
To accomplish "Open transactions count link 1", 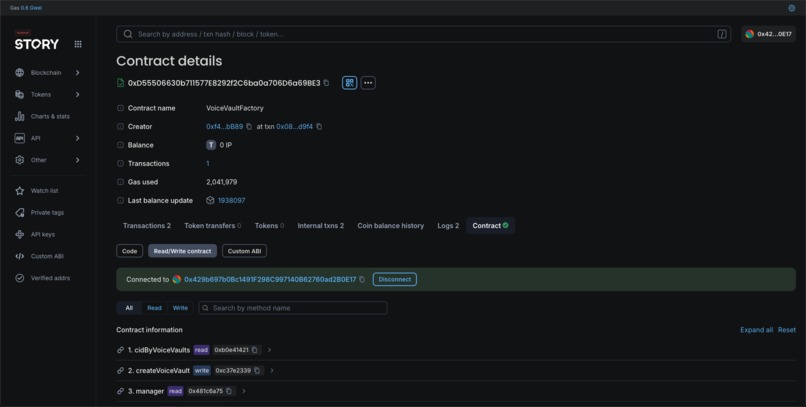I will point(208,163).
